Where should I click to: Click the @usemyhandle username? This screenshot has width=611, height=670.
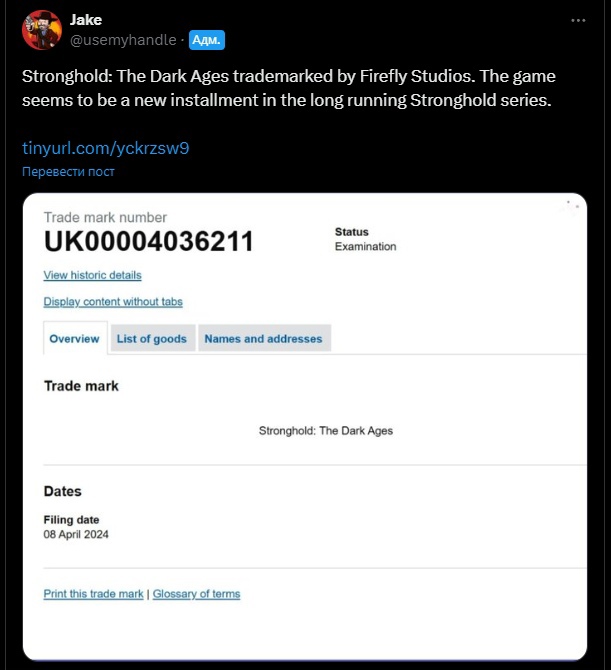pyautogui.click(x=124, y=40)
